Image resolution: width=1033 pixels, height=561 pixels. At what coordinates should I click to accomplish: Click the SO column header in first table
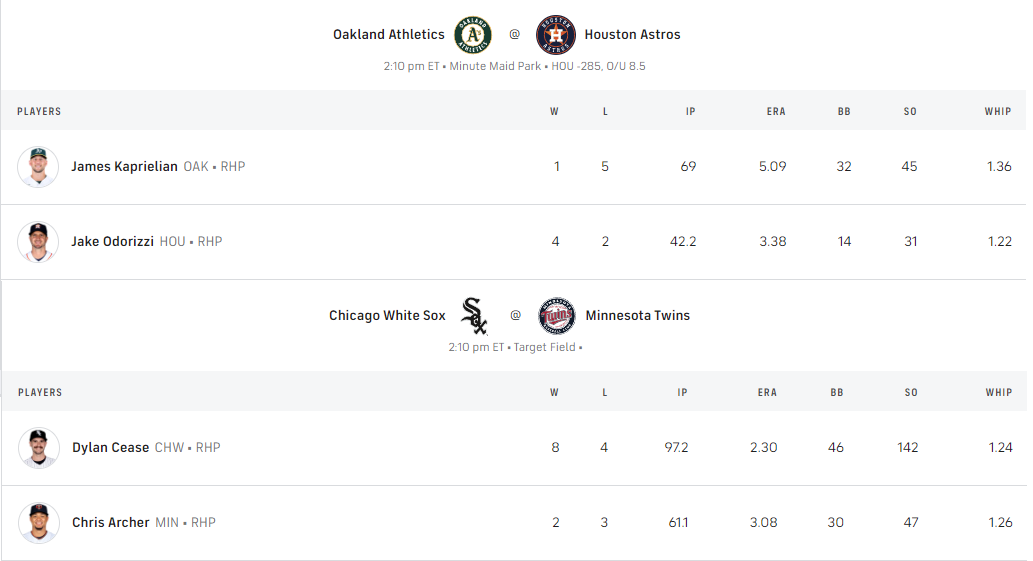click(910, 112)
